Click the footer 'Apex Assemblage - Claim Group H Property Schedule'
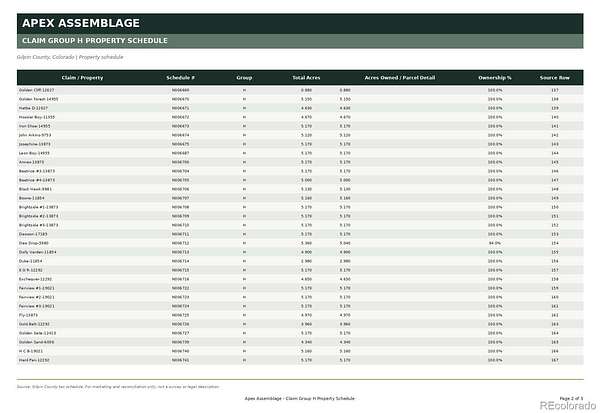Image resolution: width=600 pixels, height=413 pixels. click(x=300, y=398)
